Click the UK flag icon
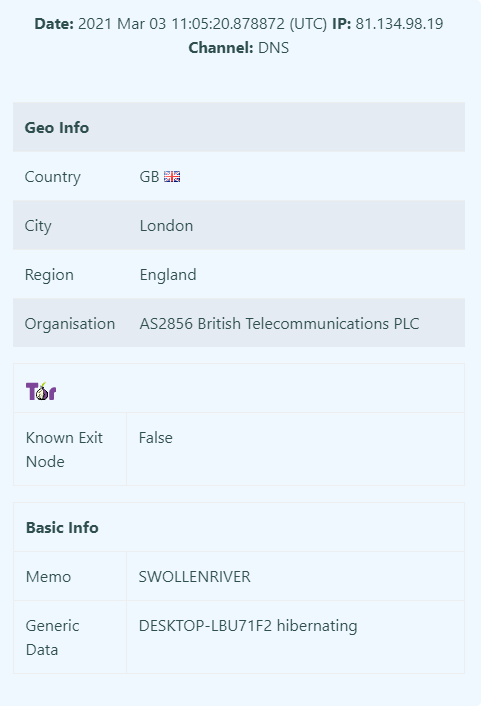 tap(172, 177)
